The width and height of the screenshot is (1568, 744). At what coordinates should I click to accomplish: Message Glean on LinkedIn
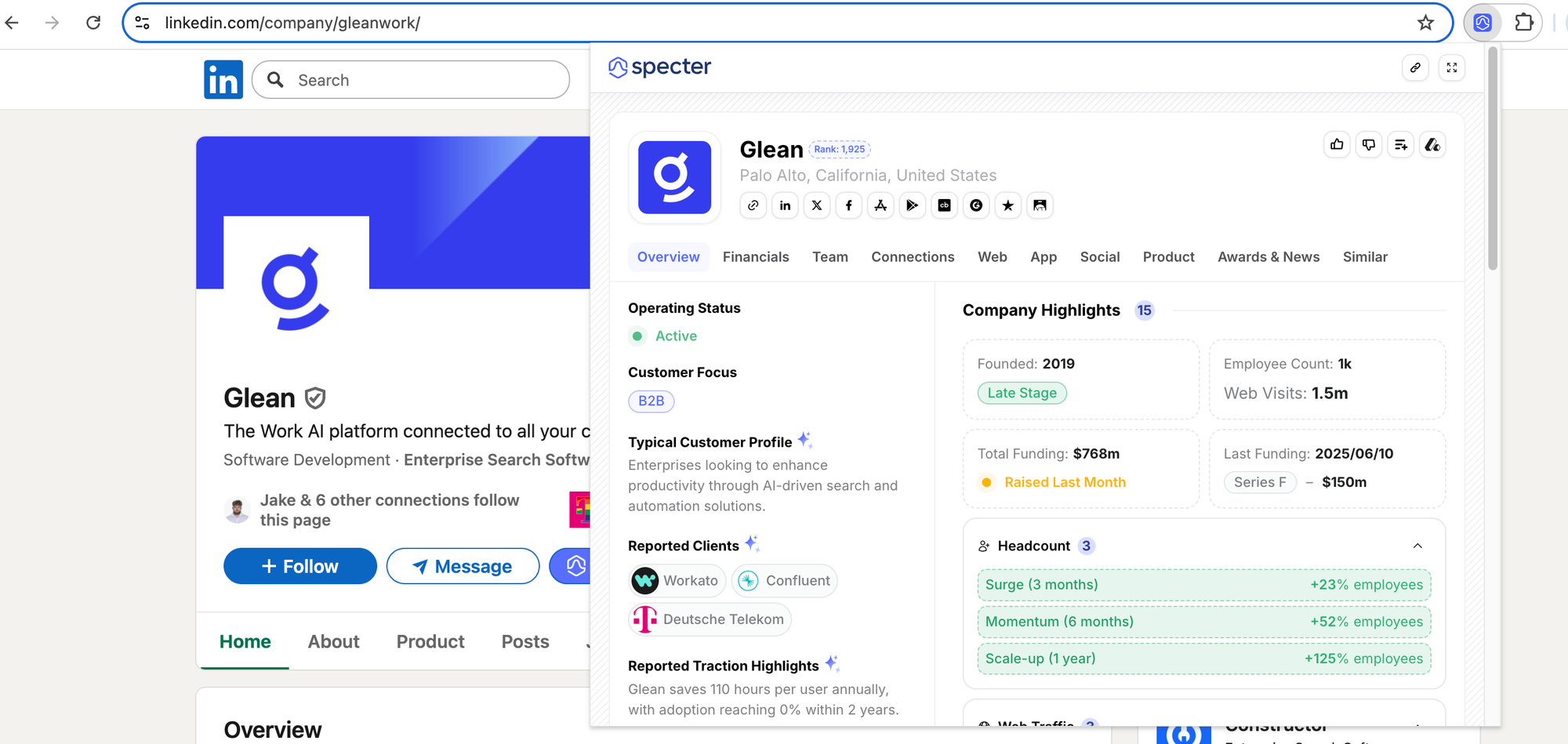pos(463,566)
